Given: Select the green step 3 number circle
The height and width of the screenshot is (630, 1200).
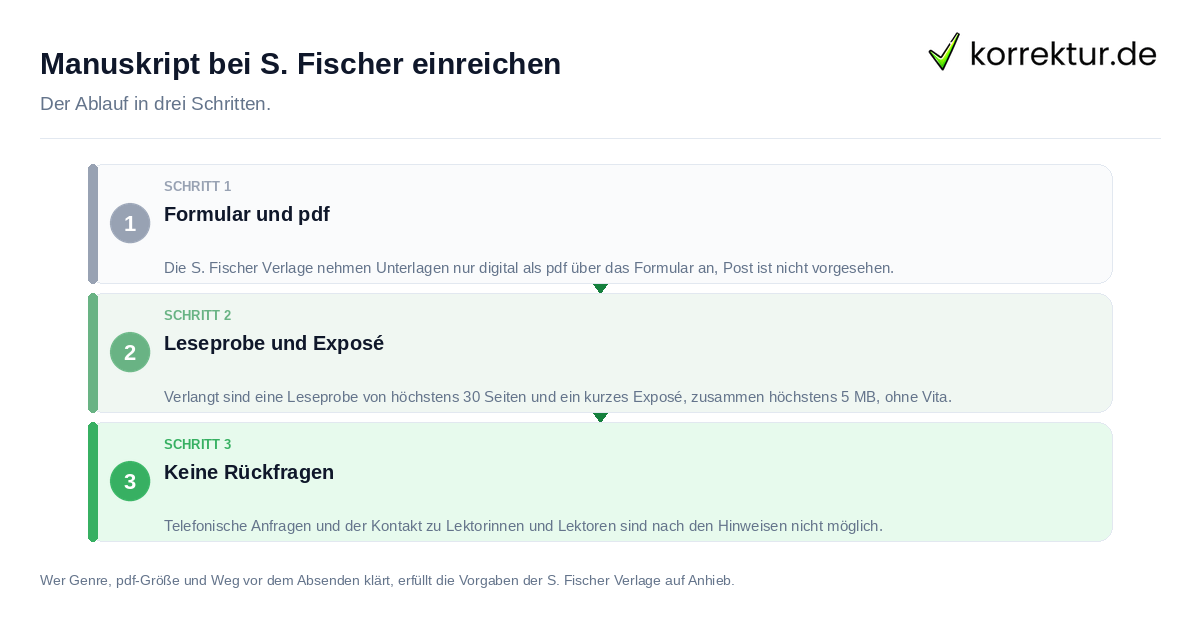Looking at the screenshot, I should point(130,481).
